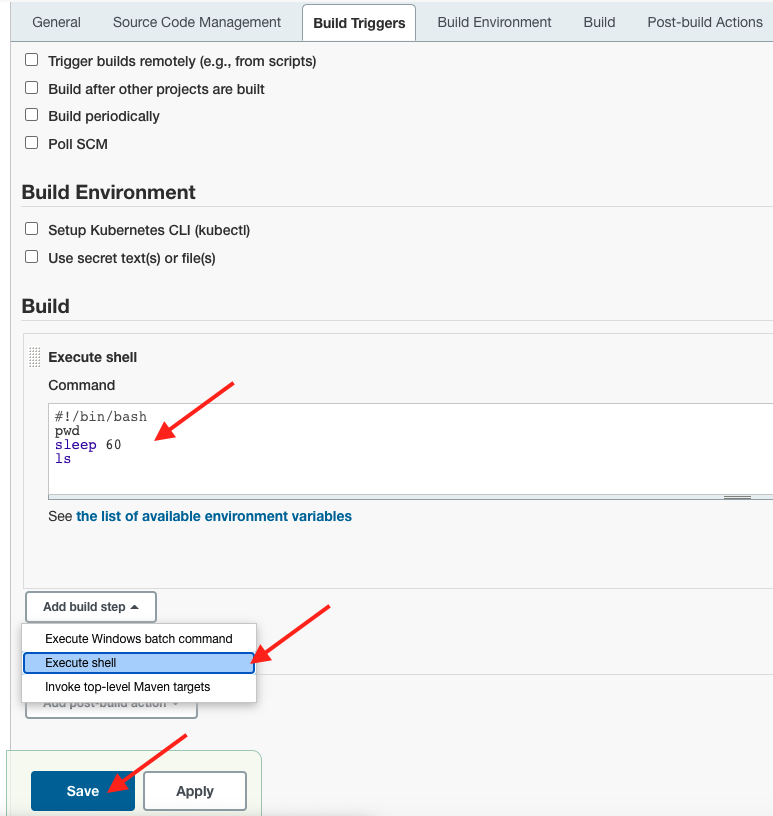Click inside the shell Command text area

click(x=410, y=449)
